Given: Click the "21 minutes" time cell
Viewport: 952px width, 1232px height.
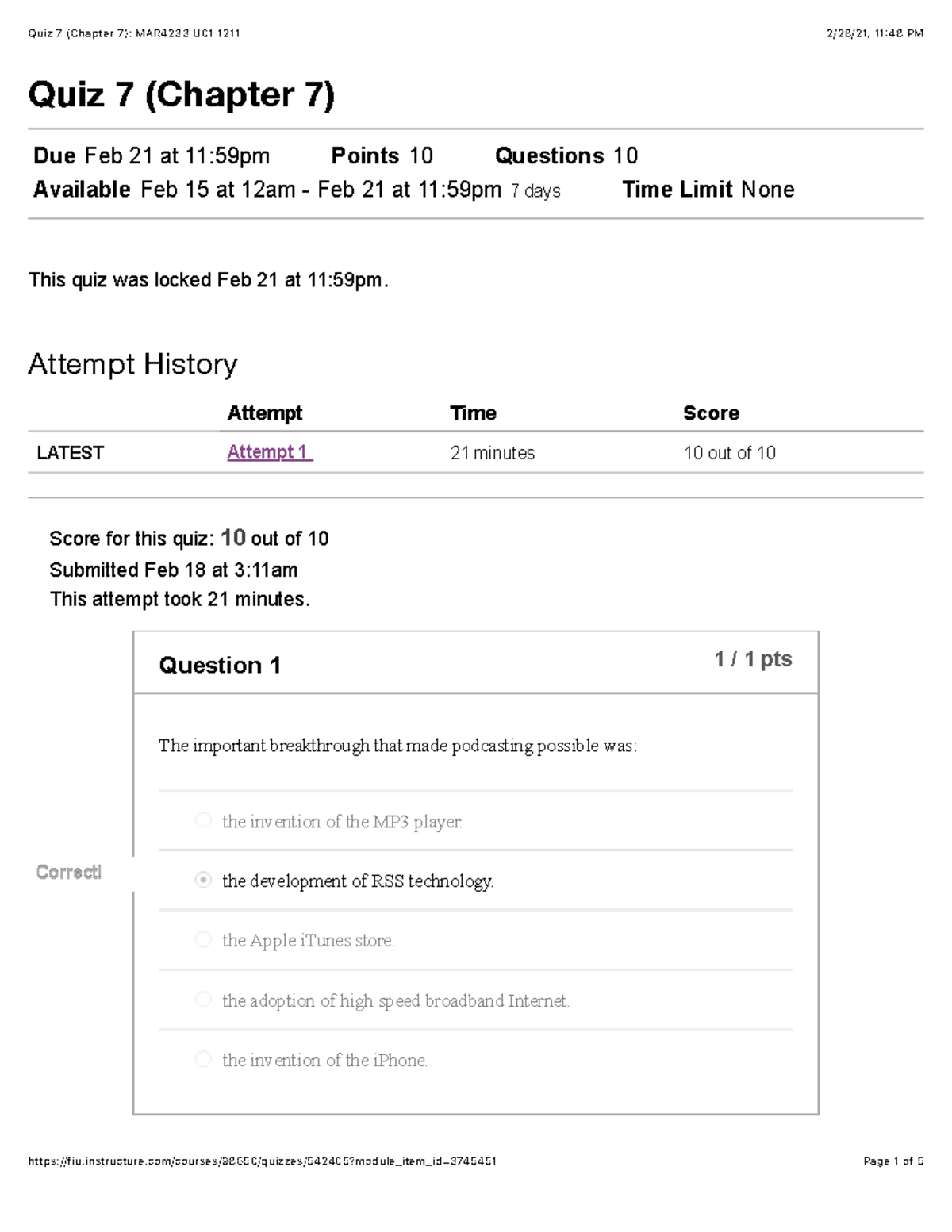Looking at the screenshot, I should [x=492, y=453].
